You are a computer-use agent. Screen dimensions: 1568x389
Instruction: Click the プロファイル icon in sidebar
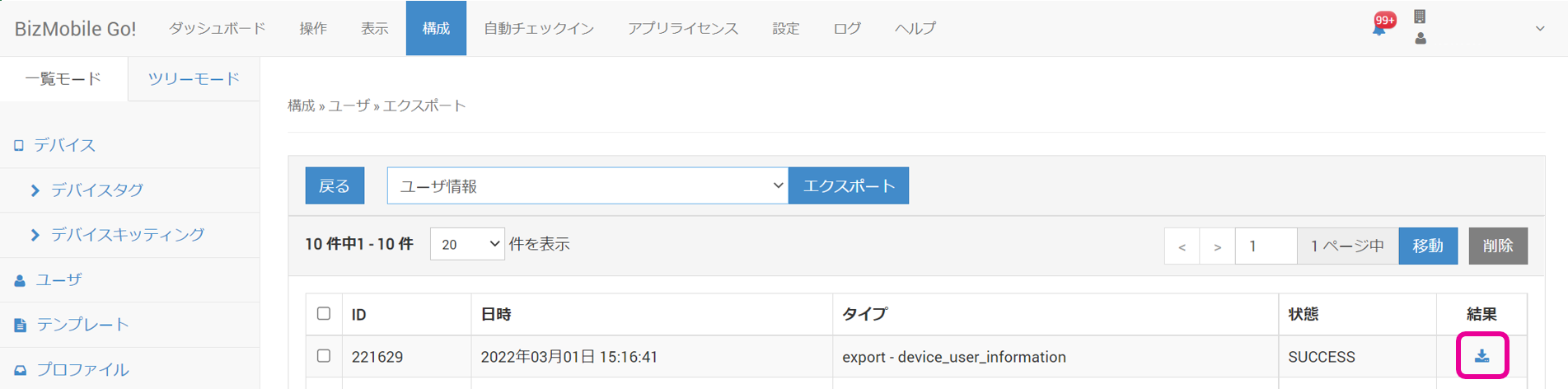click(x=21, y=370)
